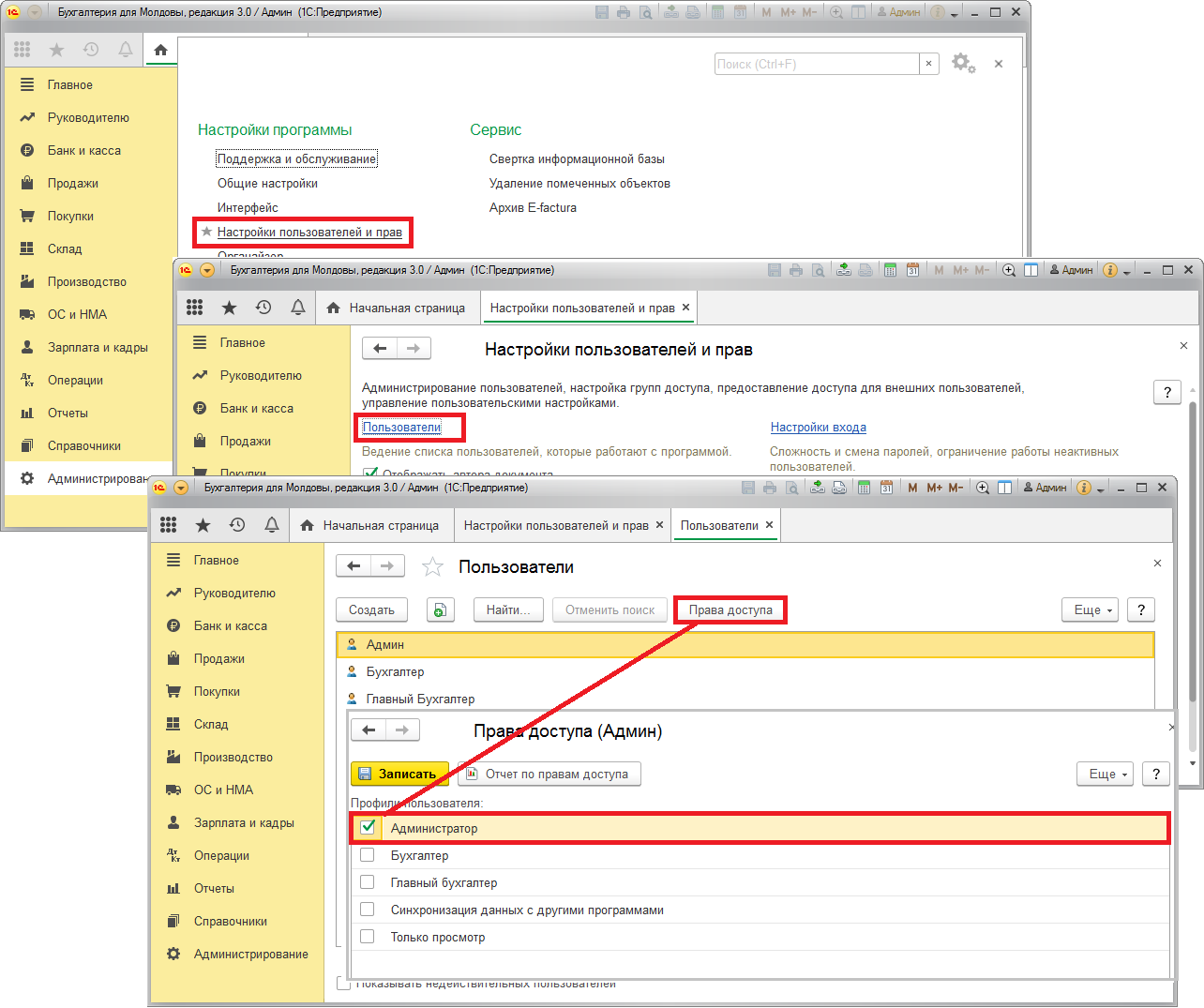Viewport: 1204px width, 1008px height.
Task: Create user by copying icon button
Action: [x=441, y=610]
